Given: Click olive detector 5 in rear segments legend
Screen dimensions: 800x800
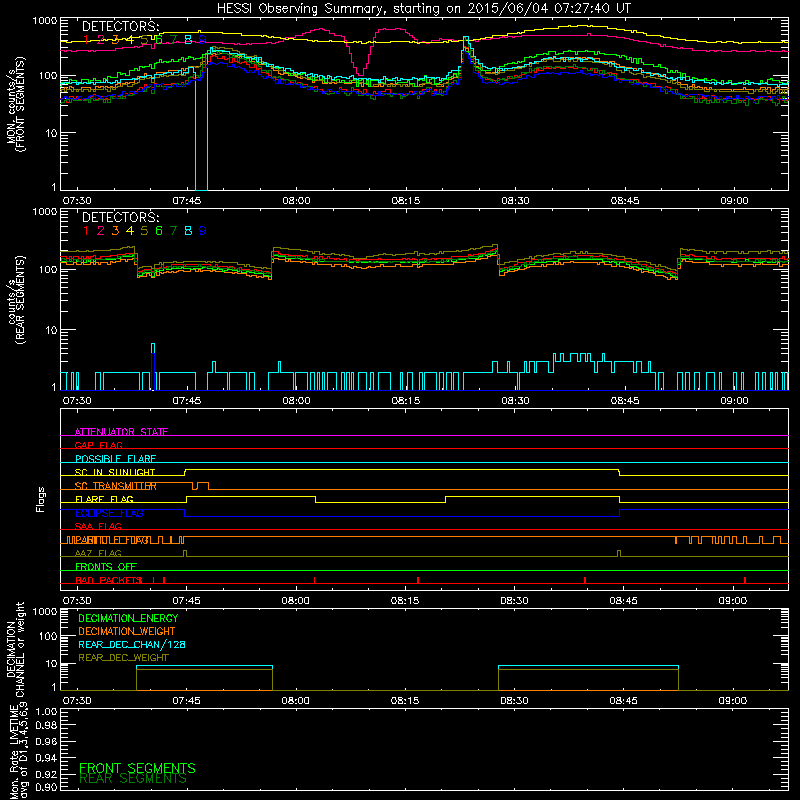Looking at the screenshot, I should pyautogui.click(x=144, y=231).
